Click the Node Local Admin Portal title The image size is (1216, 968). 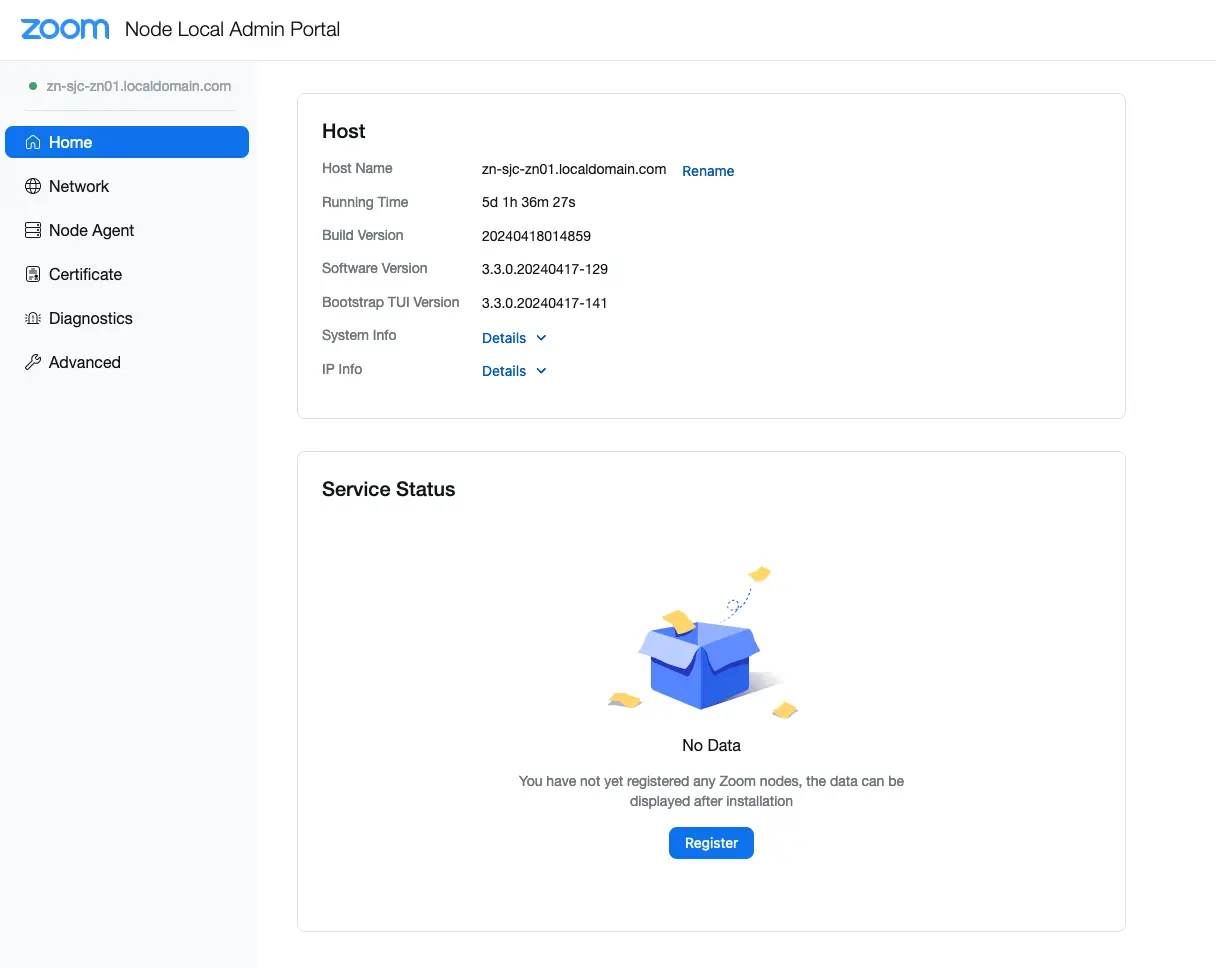coord(232,29)
